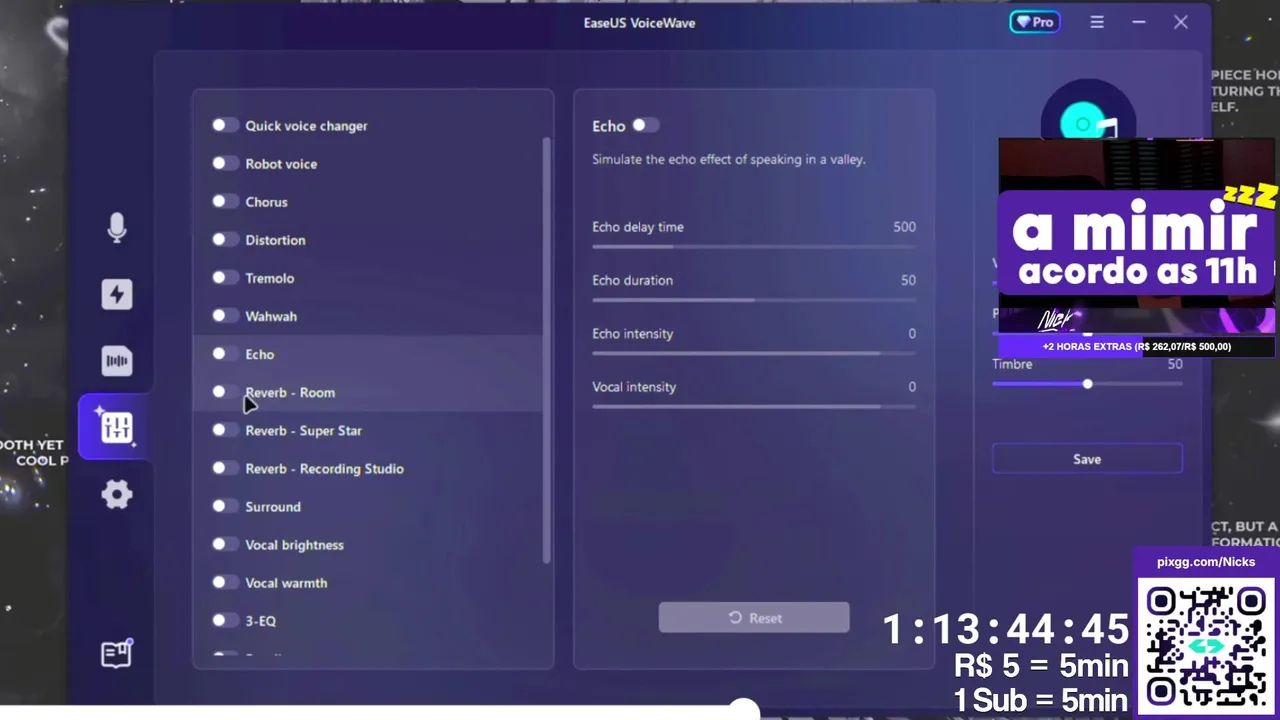Enable the Robot voice effect

click(225, 163)
